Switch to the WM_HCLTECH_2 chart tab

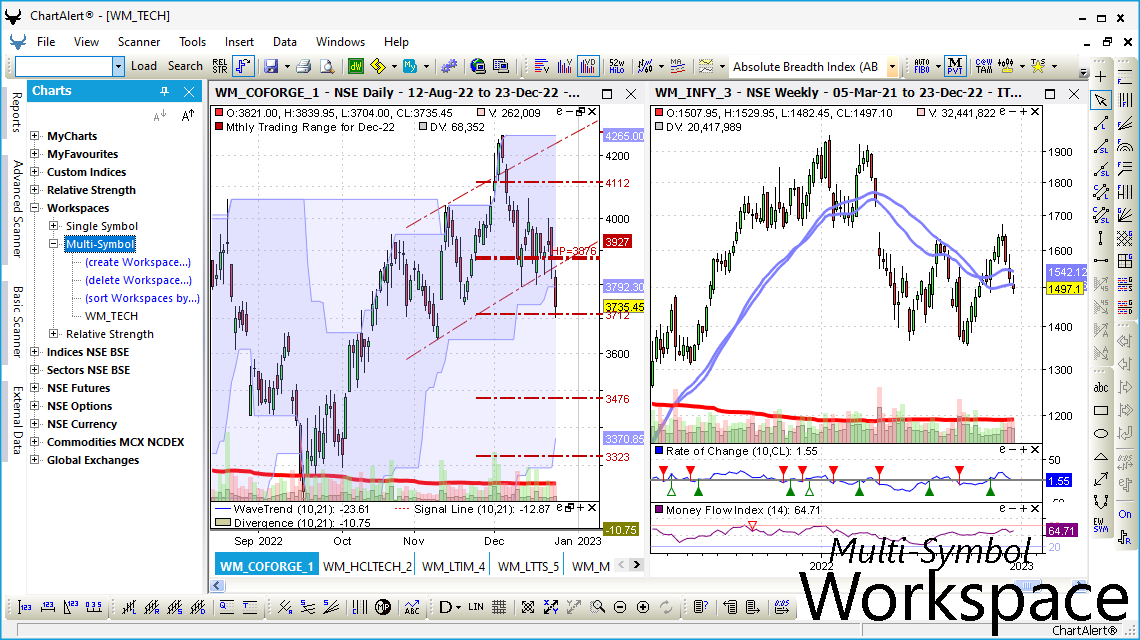pyautogui.click(x=367, y=566)
